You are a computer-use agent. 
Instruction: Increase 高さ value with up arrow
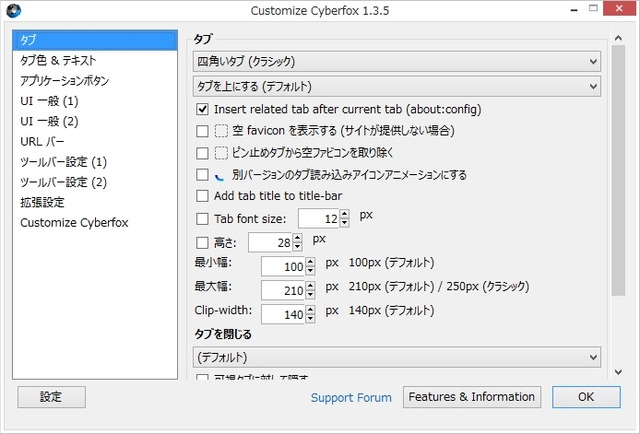(x=298, y=238)
